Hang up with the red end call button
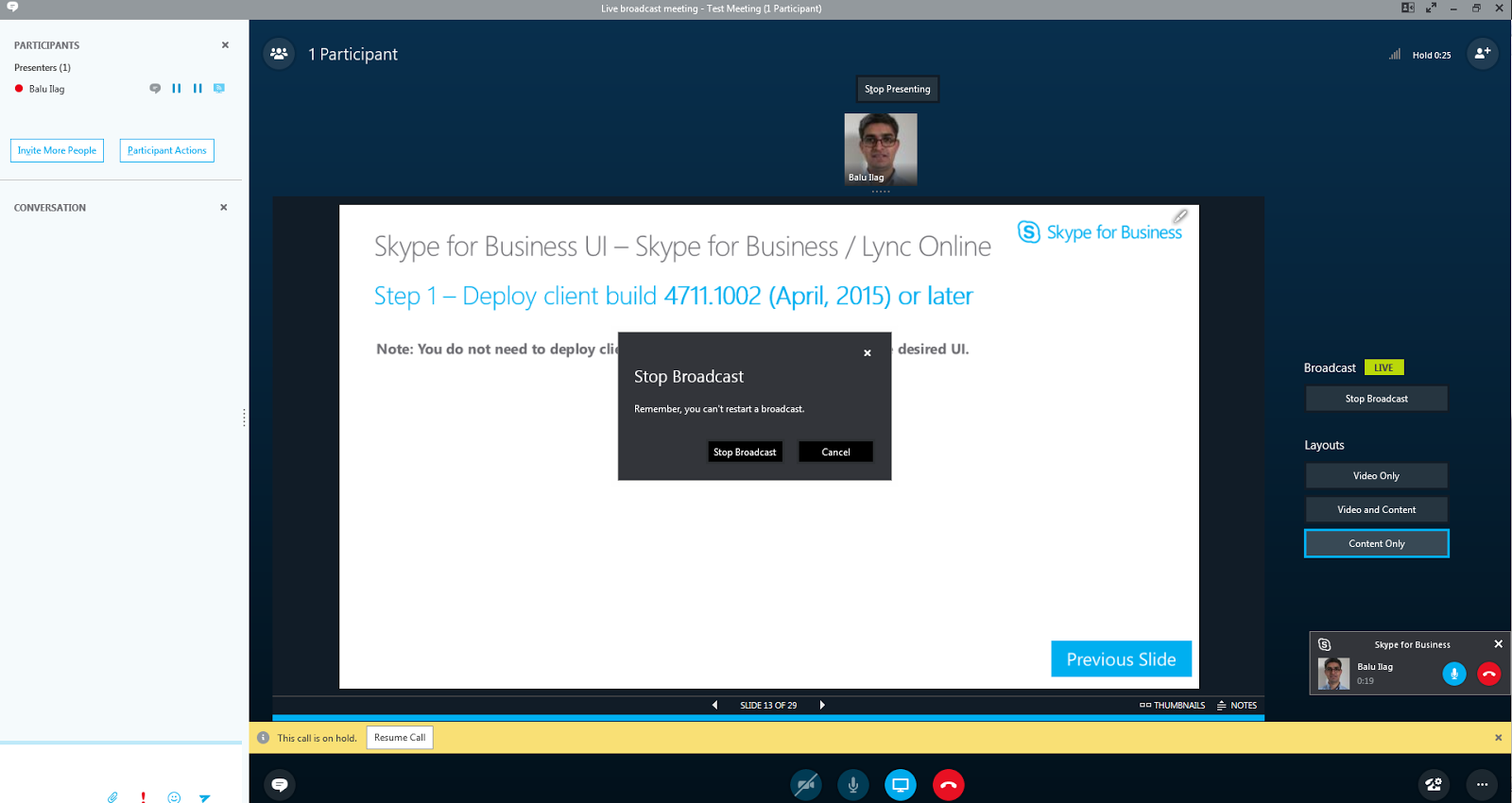The image size is (1512, 803). pos(949,784)
